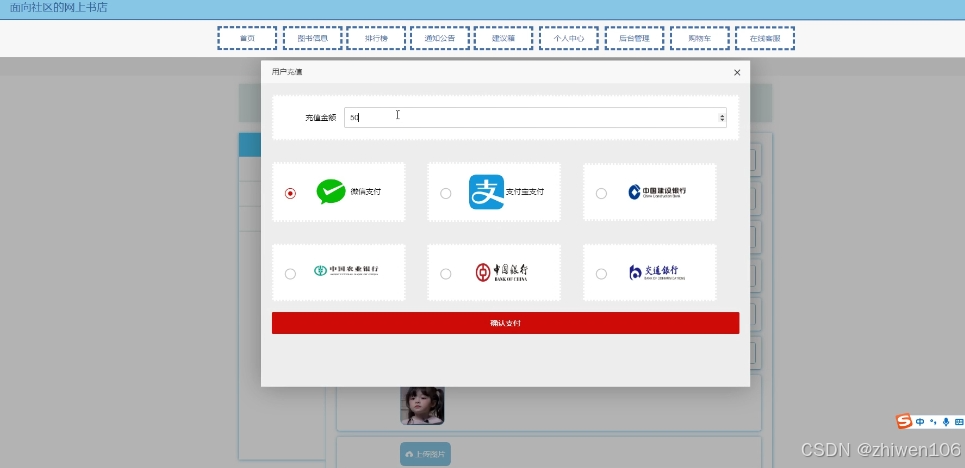Open 购物车 in the navigation bar

tap(700, 38)
